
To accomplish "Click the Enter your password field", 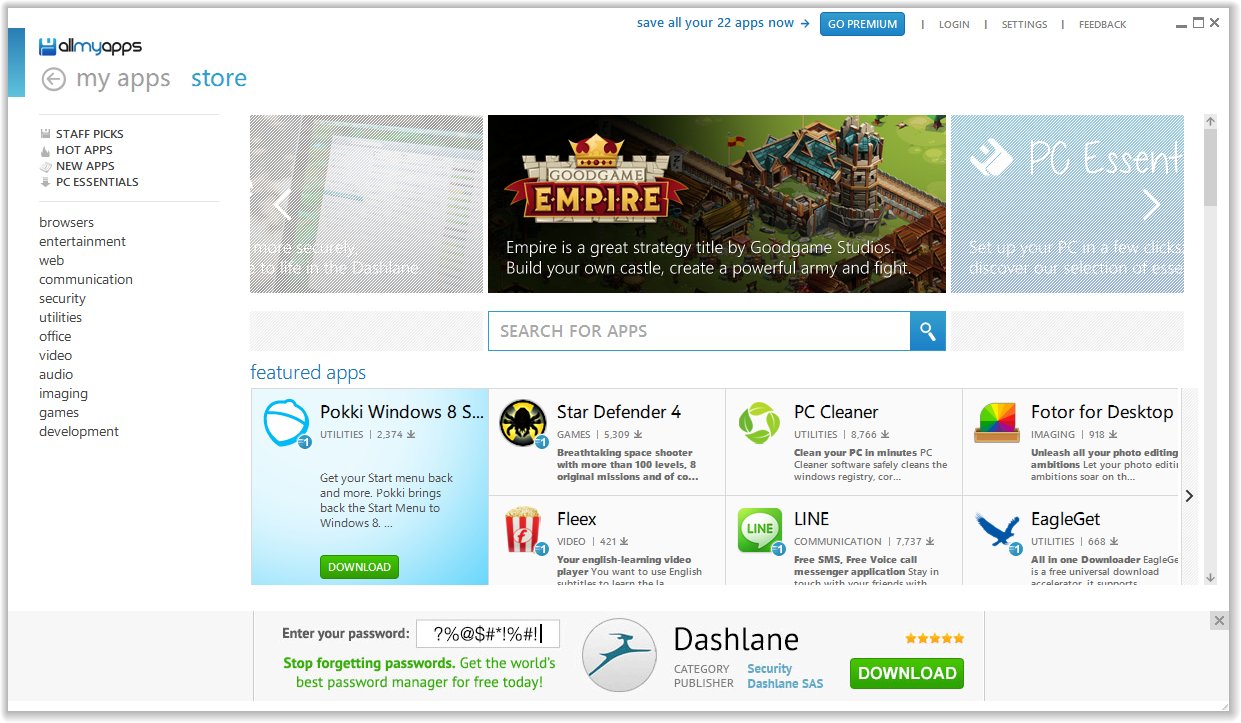I will tap(487, 634).
